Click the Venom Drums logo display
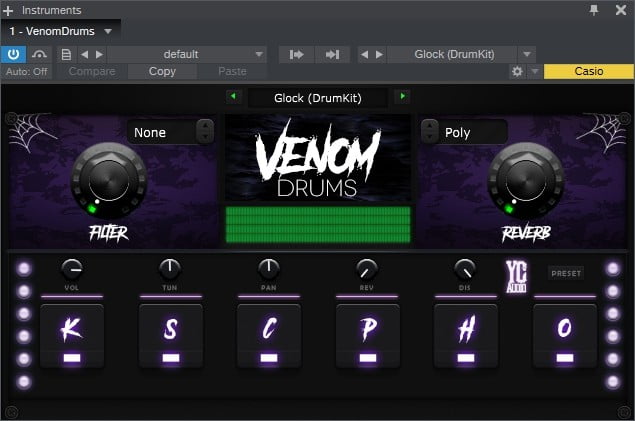This screenshot has height=421, width=635. [x=318, y=158]
